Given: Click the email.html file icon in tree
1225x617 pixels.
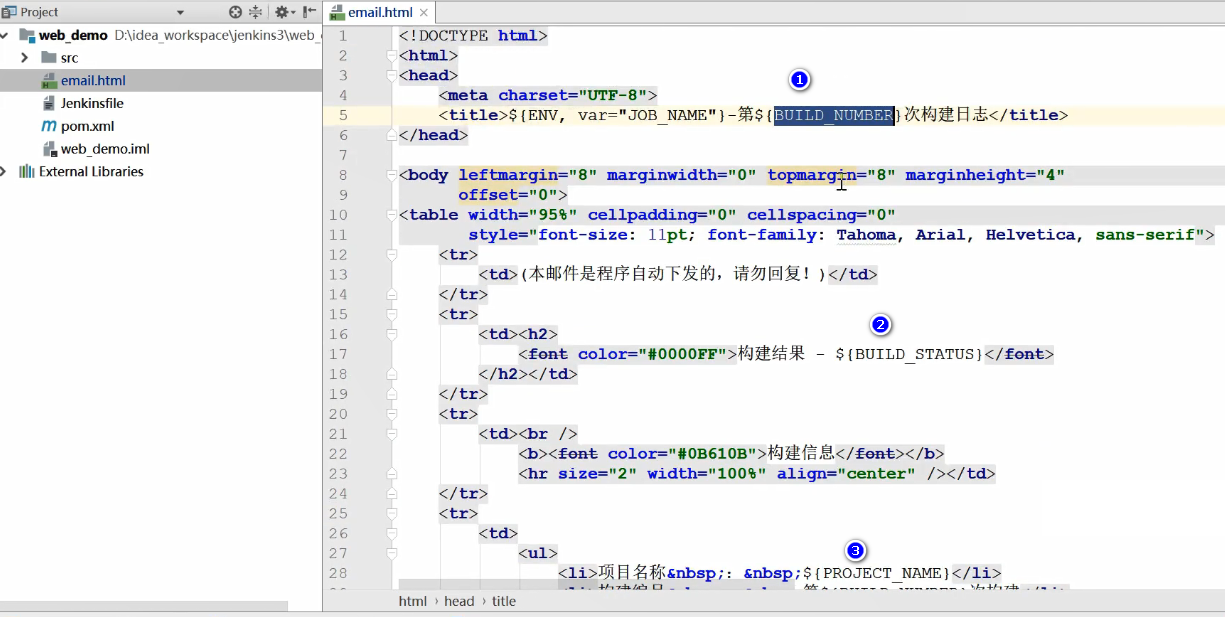Looking at the screenshot, I should click(x=49, y=81).
